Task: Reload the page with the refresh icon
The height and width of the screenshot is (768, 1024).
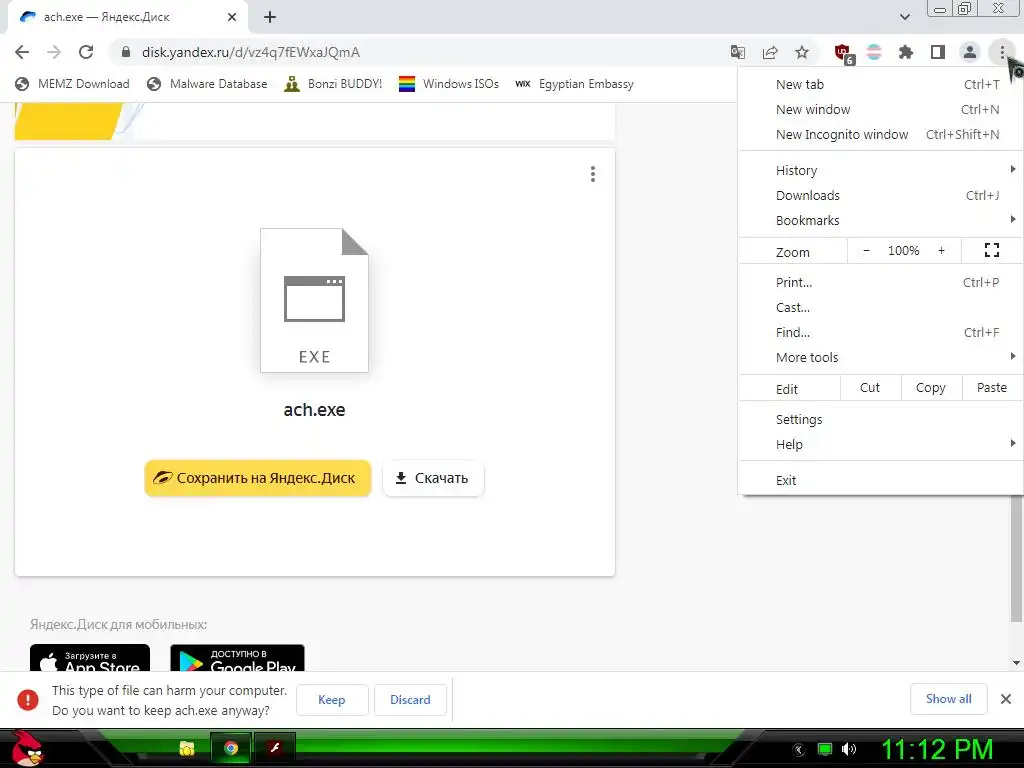Action: click(x=86, y=52)
